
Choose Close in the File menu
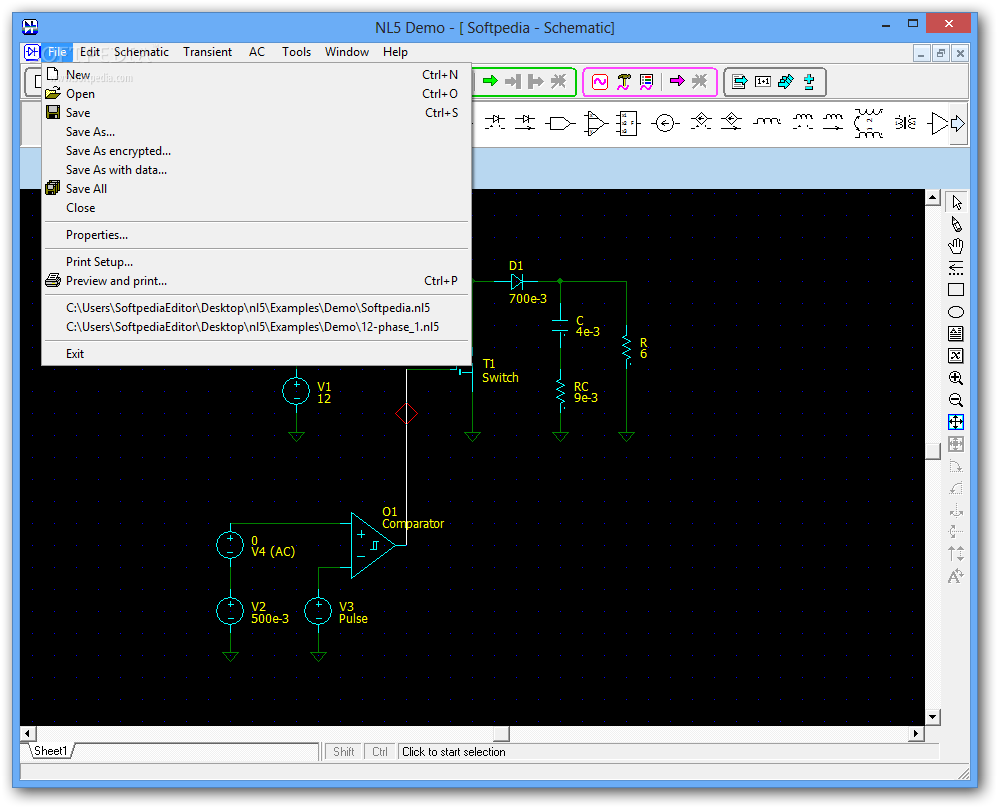(257, 208)
